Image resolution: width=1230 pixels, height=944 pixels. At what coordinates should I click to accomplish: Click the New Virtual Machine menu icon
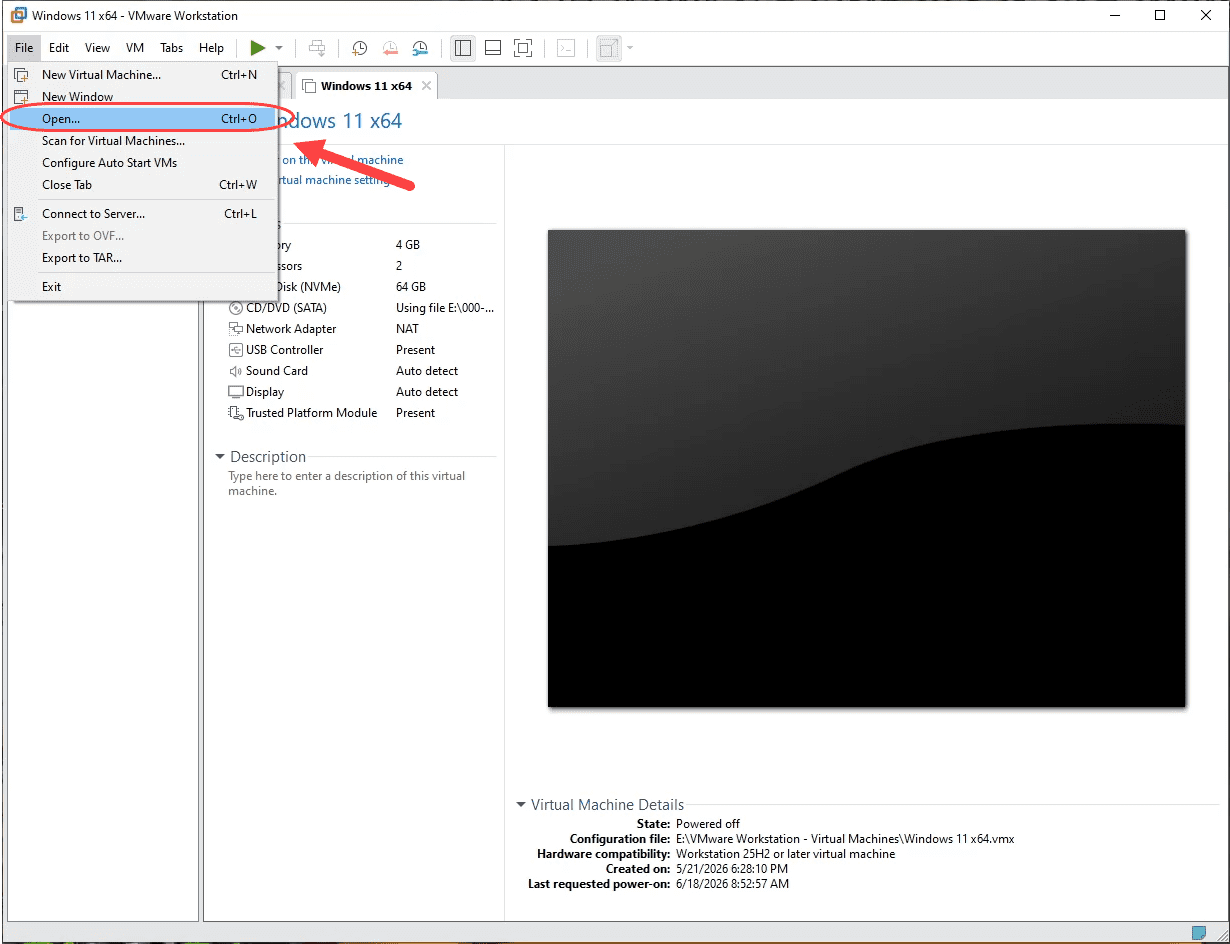pyautogui.click(x=21, y=75)
